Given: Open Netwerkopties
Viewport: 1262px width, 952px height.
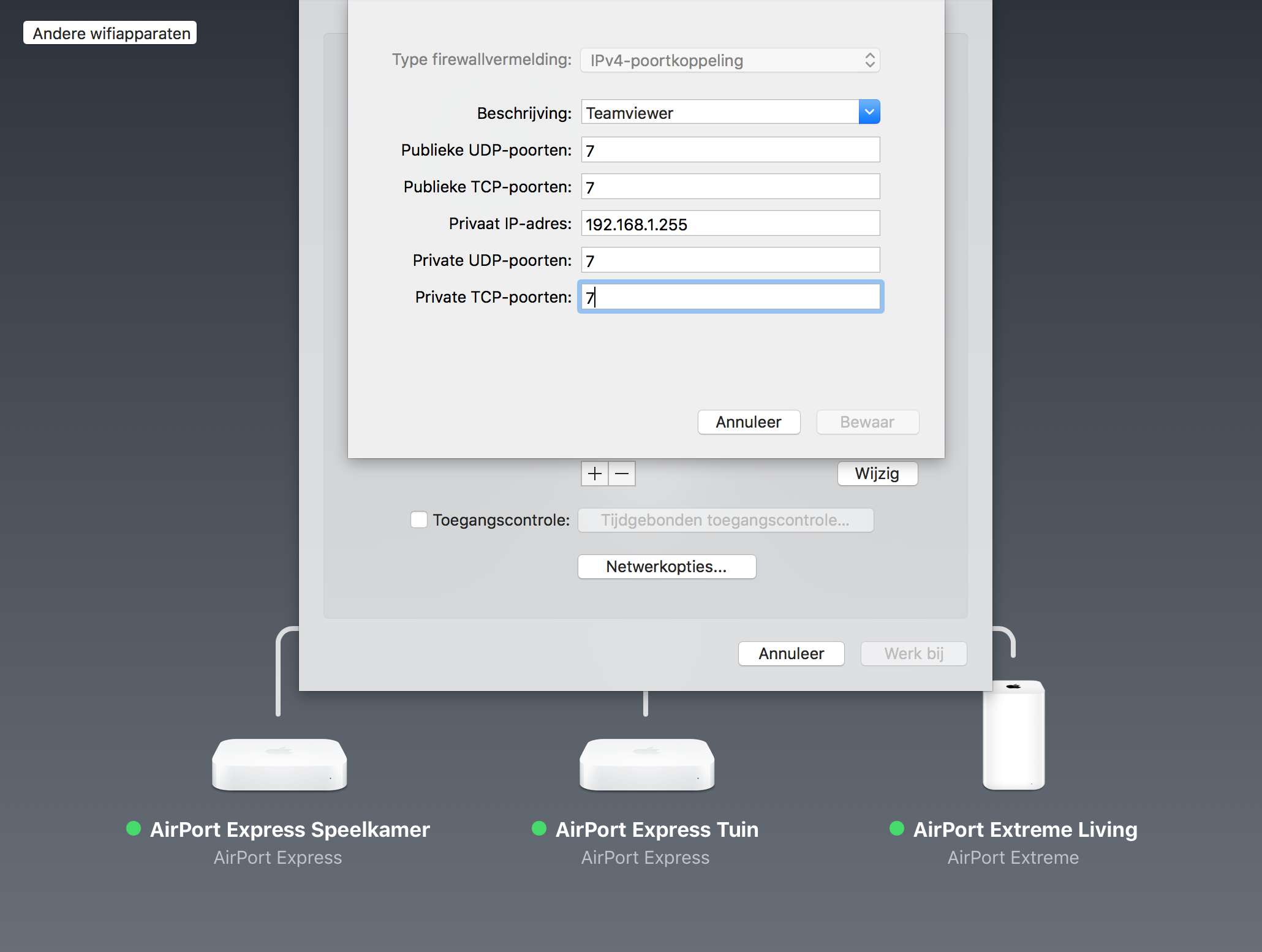Looking at the screenshot, I should tap(667, 567).
